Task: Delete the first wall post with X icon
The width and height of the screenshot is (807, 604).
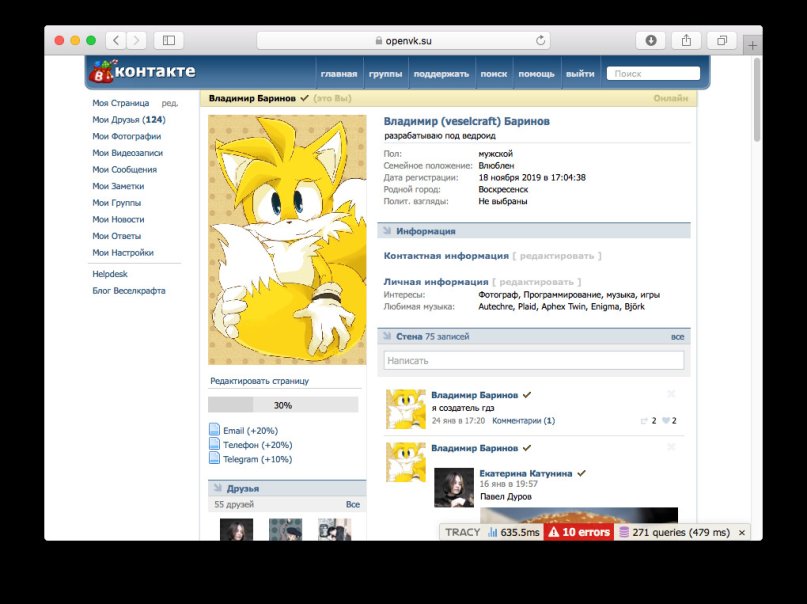Action: tap(671, 394)
